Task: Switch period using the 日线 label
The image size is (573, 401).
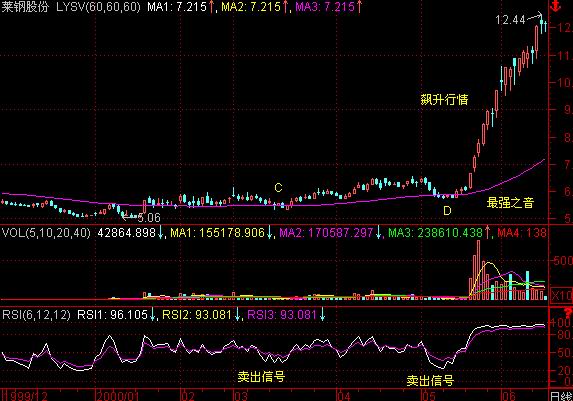Action: pos(561,396)
